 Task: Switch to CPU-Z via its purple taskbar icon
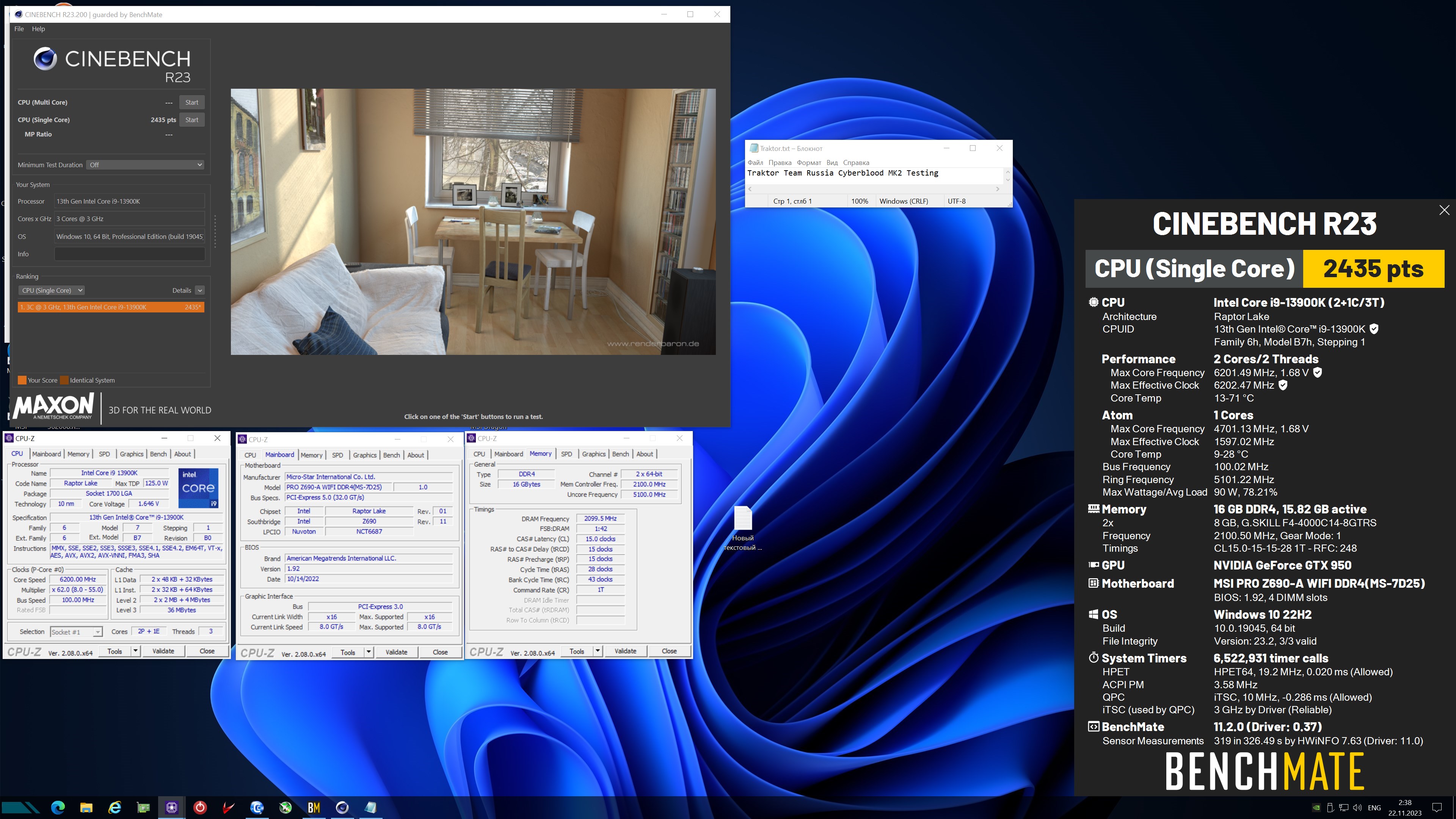(171, 807)
